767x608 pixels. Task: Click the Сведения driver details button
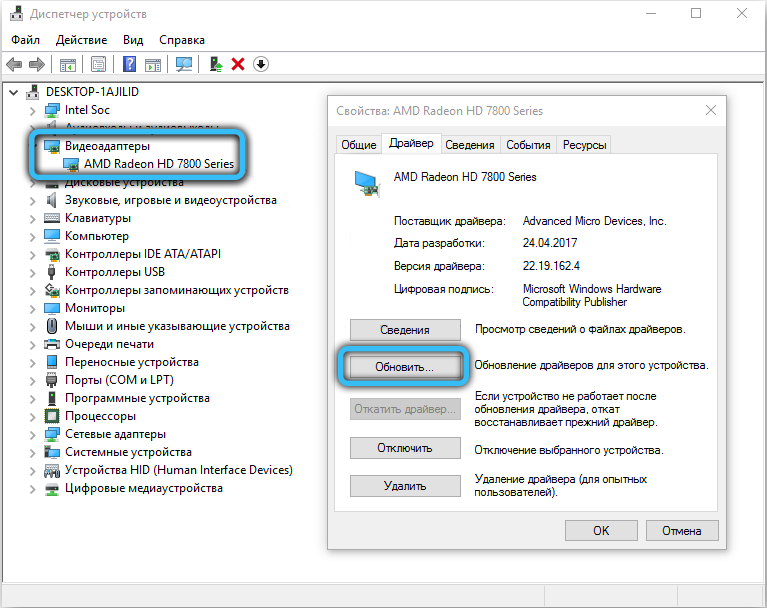[x=405, y=330]
